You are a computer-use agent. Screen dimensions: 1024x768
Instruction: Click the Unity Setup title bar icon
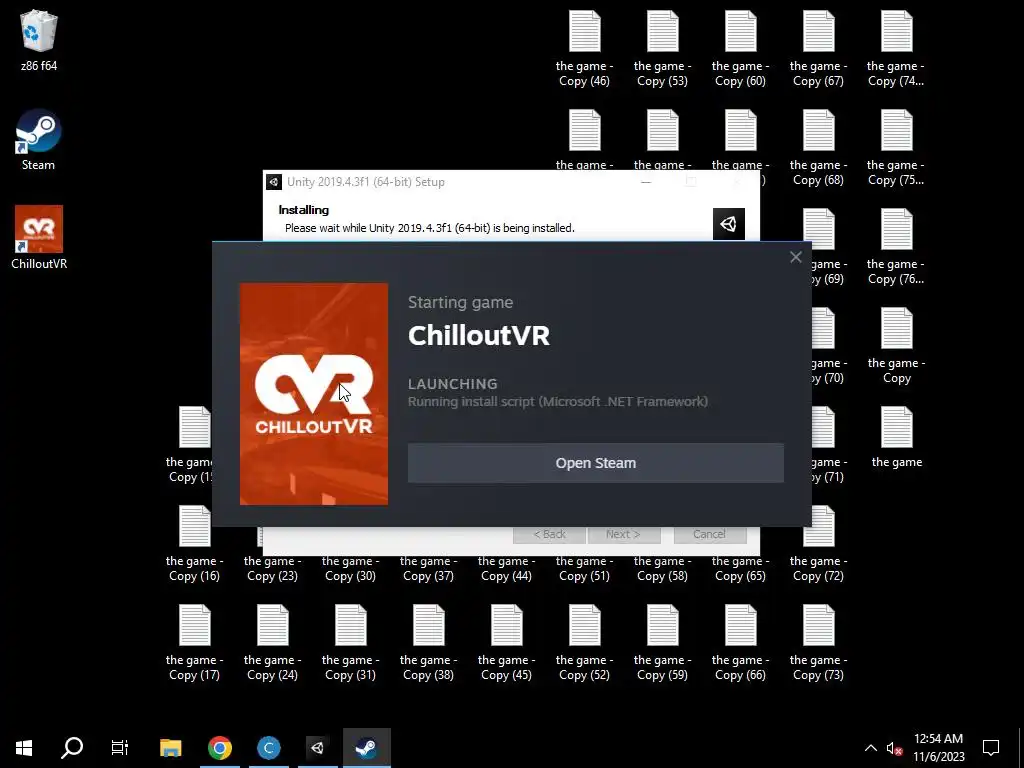coord(274,182)
